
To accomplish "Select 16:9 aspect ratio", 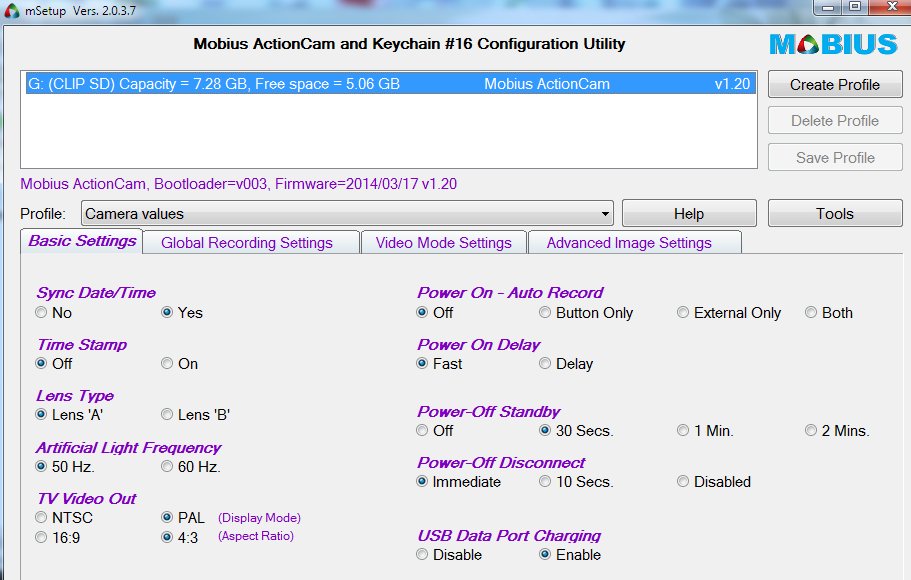I will 41,537.
